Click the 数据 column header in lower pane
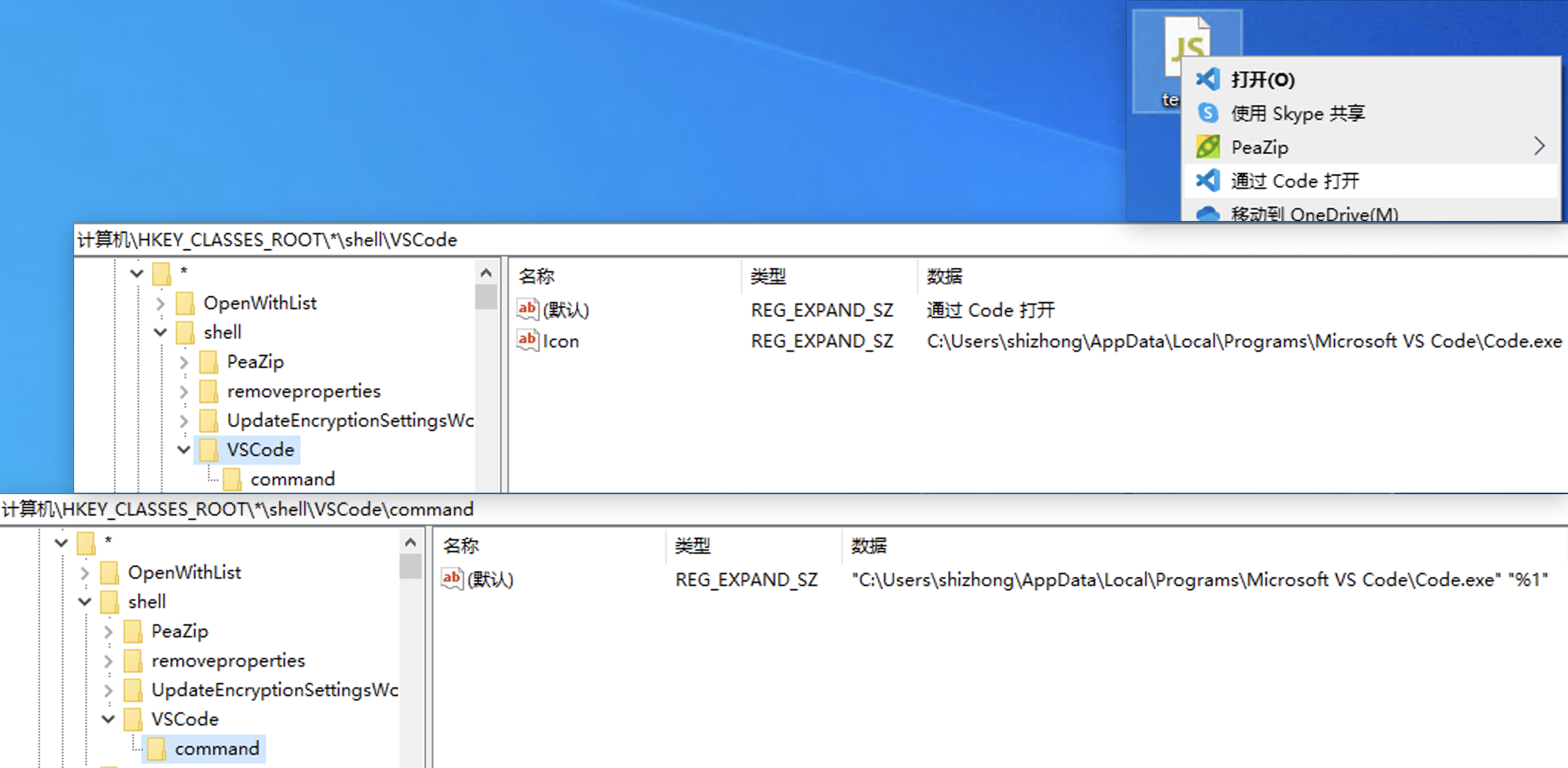 (x=868, y=546)
